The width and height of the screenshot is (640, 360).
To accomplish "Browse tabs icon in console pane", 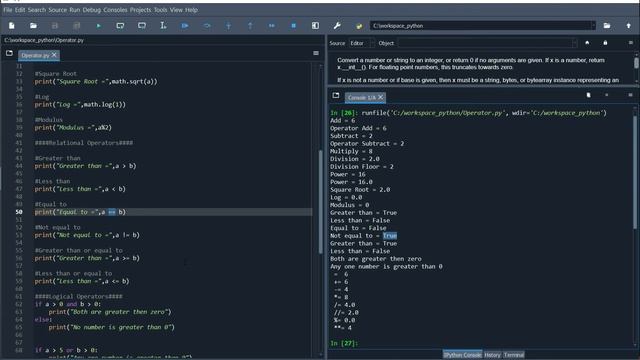I will [336, 96].
